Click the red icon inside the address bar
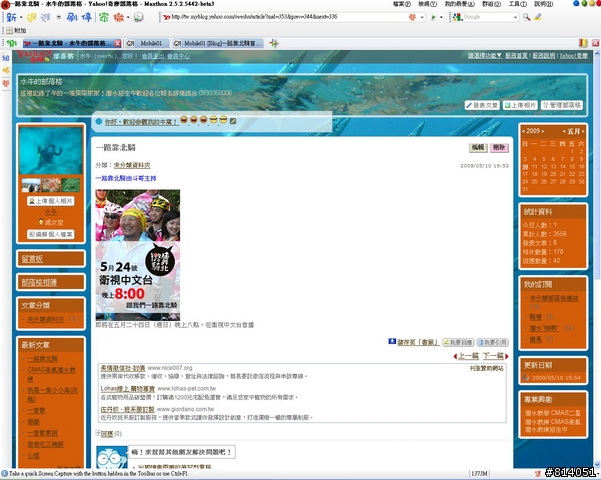 click(413, 17)
